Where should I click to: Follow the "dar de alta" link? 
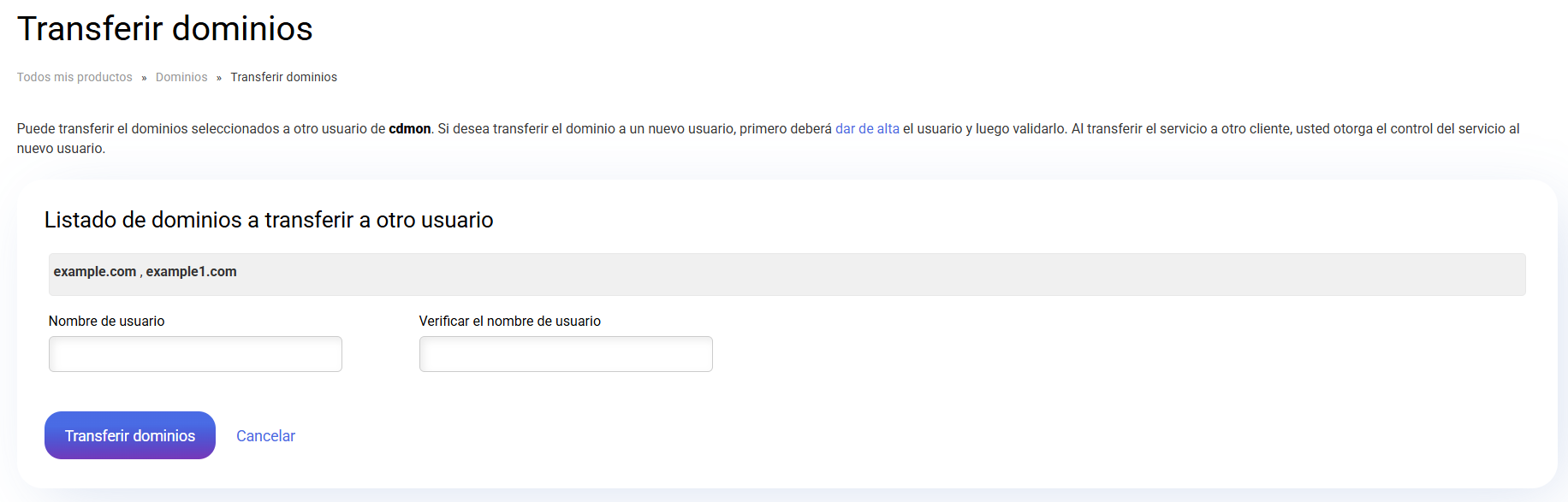(x=867, y=128)
